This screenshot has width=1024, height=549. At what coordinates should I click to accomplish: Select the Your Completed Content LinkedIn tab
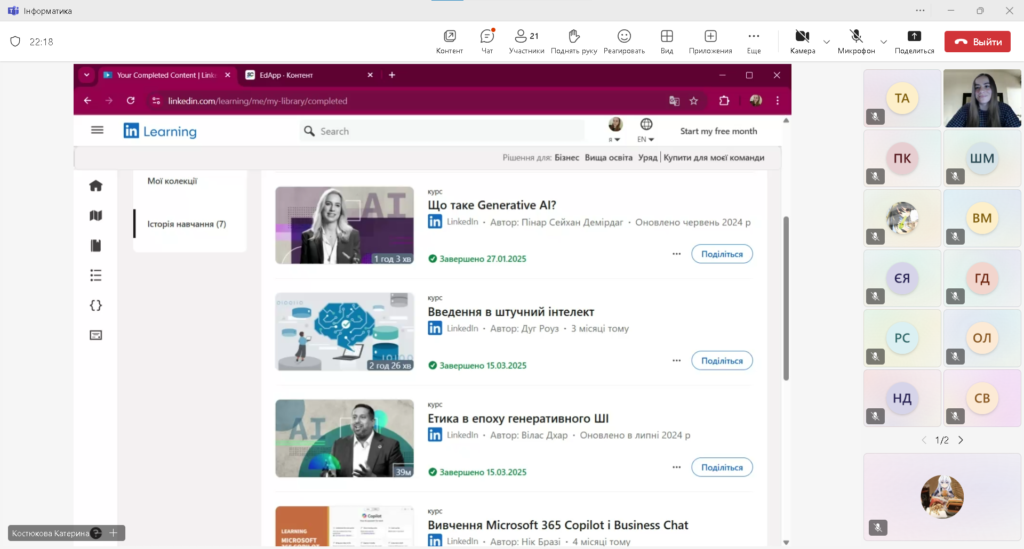click(x=167, y=75)
